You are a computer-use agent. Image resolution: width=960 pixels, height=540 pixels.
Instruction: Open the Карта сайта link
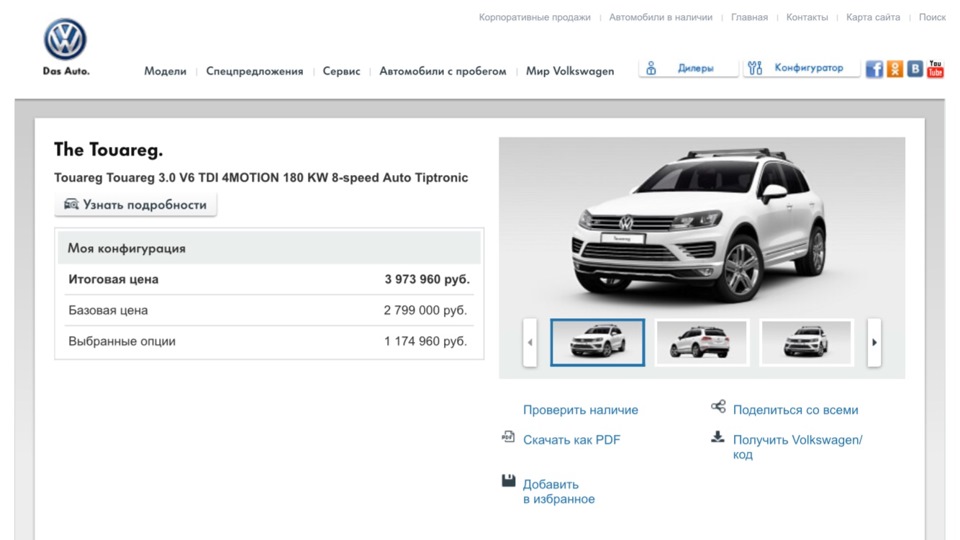tap(873, 17)
